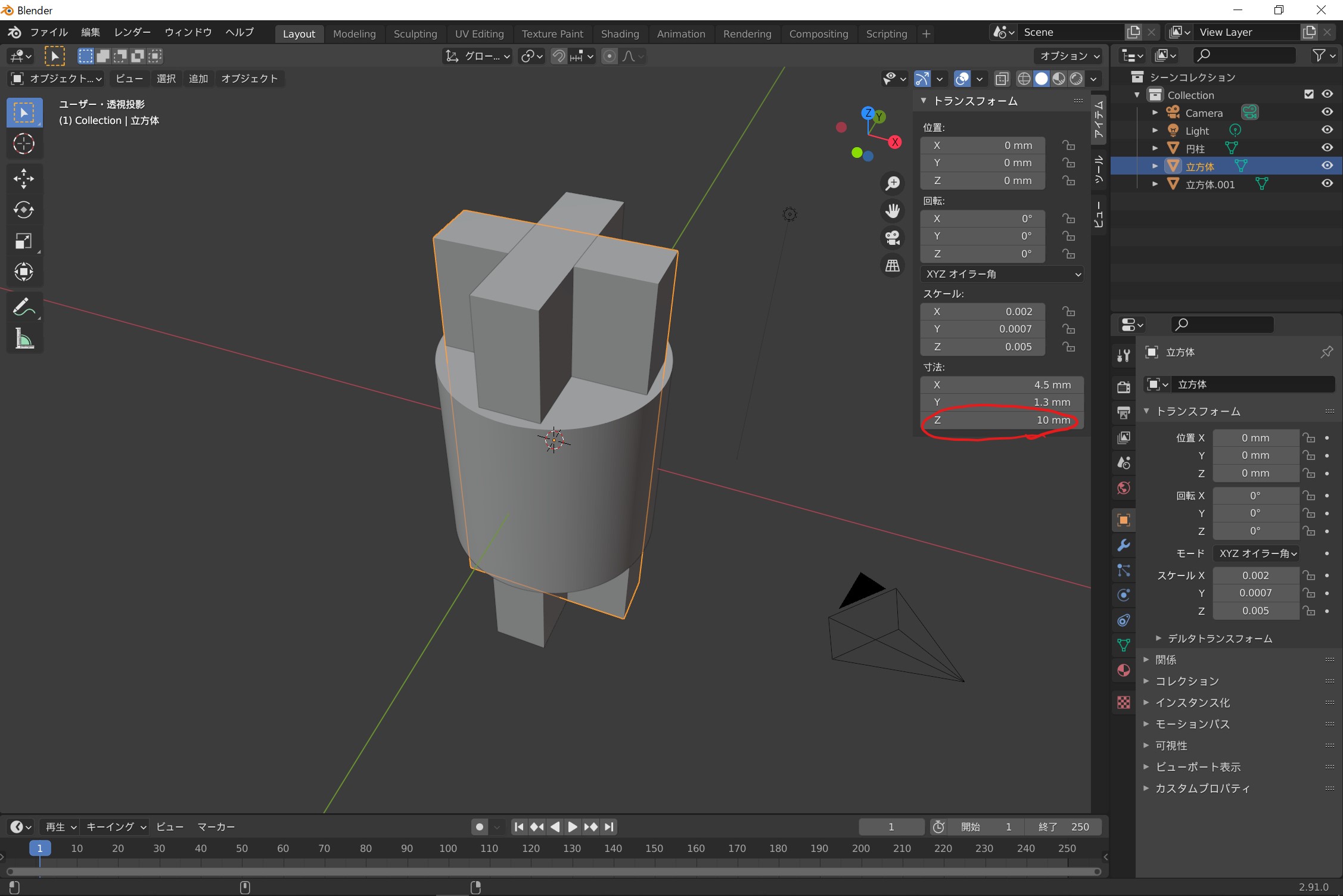The width and height of the screenshot is (1343, 896).
Task: Select the Scale tool
Action: pyautogui.click(x=24, y=241)
